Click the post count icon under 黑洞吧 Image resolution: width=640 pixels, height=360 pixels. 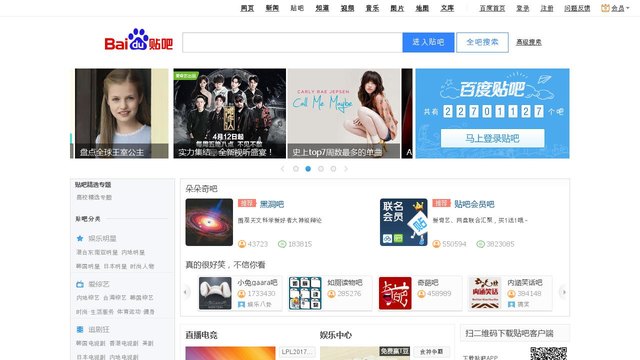click(282, 244)
